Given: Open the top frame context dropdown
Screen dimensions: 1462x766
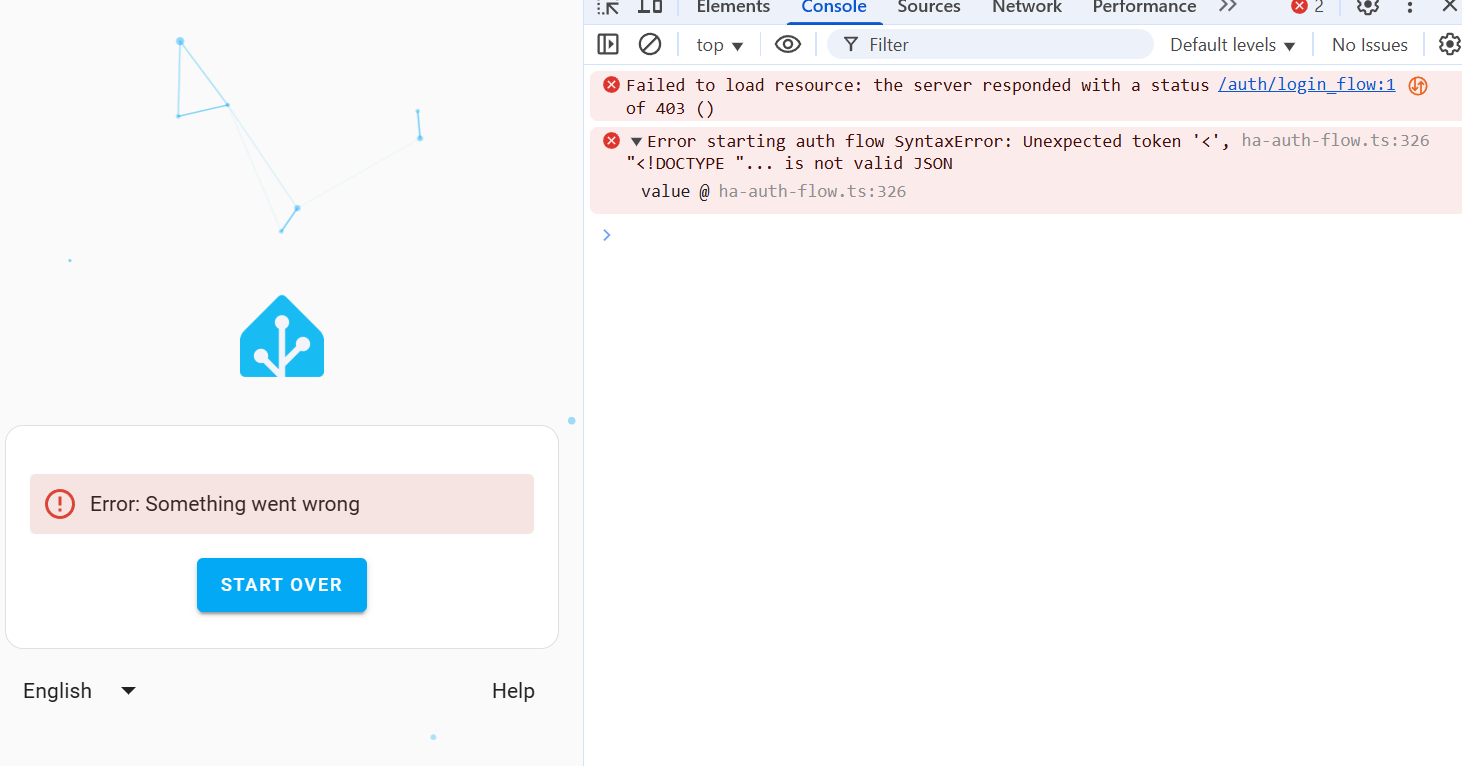Looking at the screenshot, I should [x=718, y=44].
